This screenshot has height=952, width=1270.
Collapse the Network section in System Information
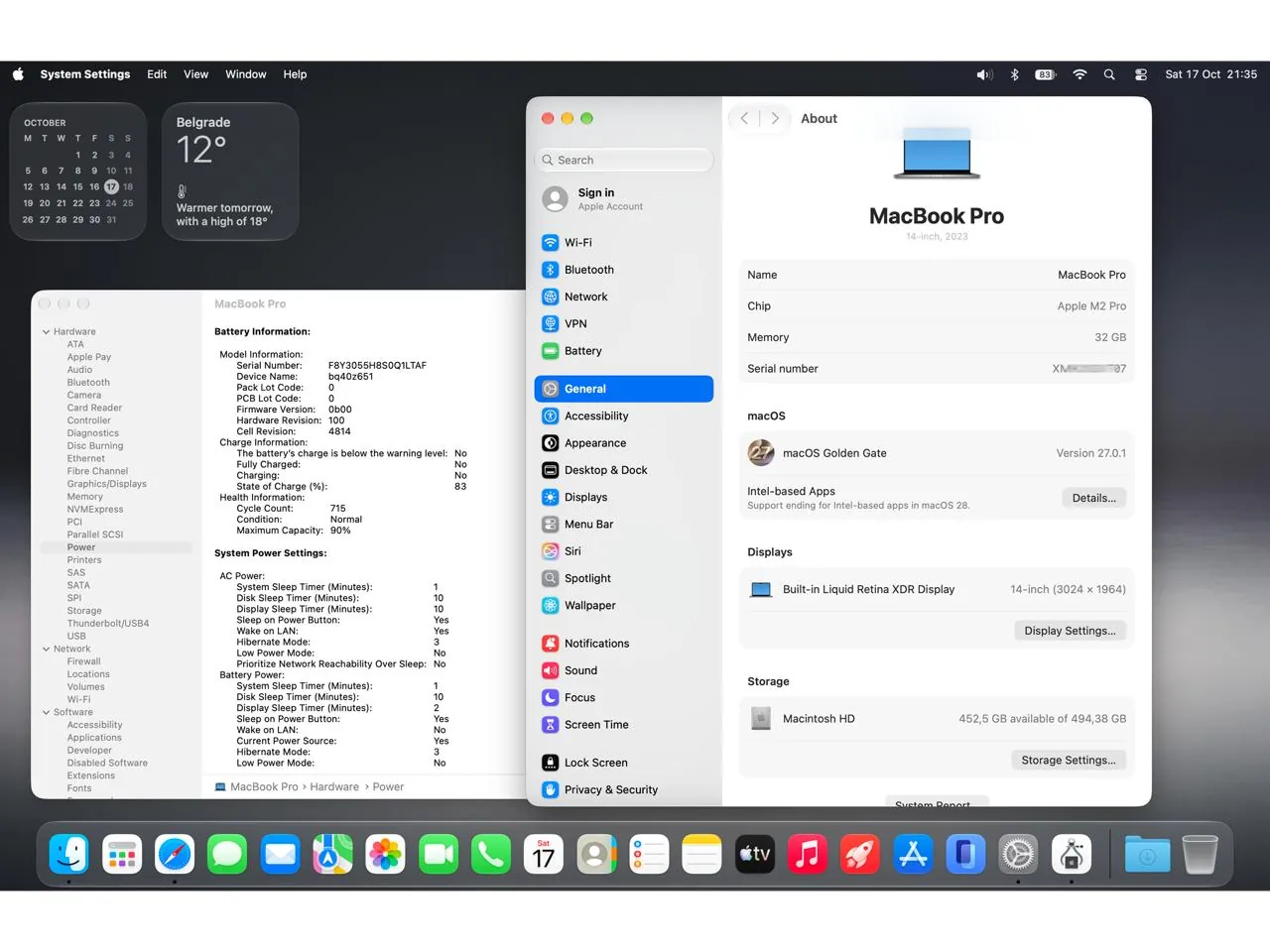point(46,650)
